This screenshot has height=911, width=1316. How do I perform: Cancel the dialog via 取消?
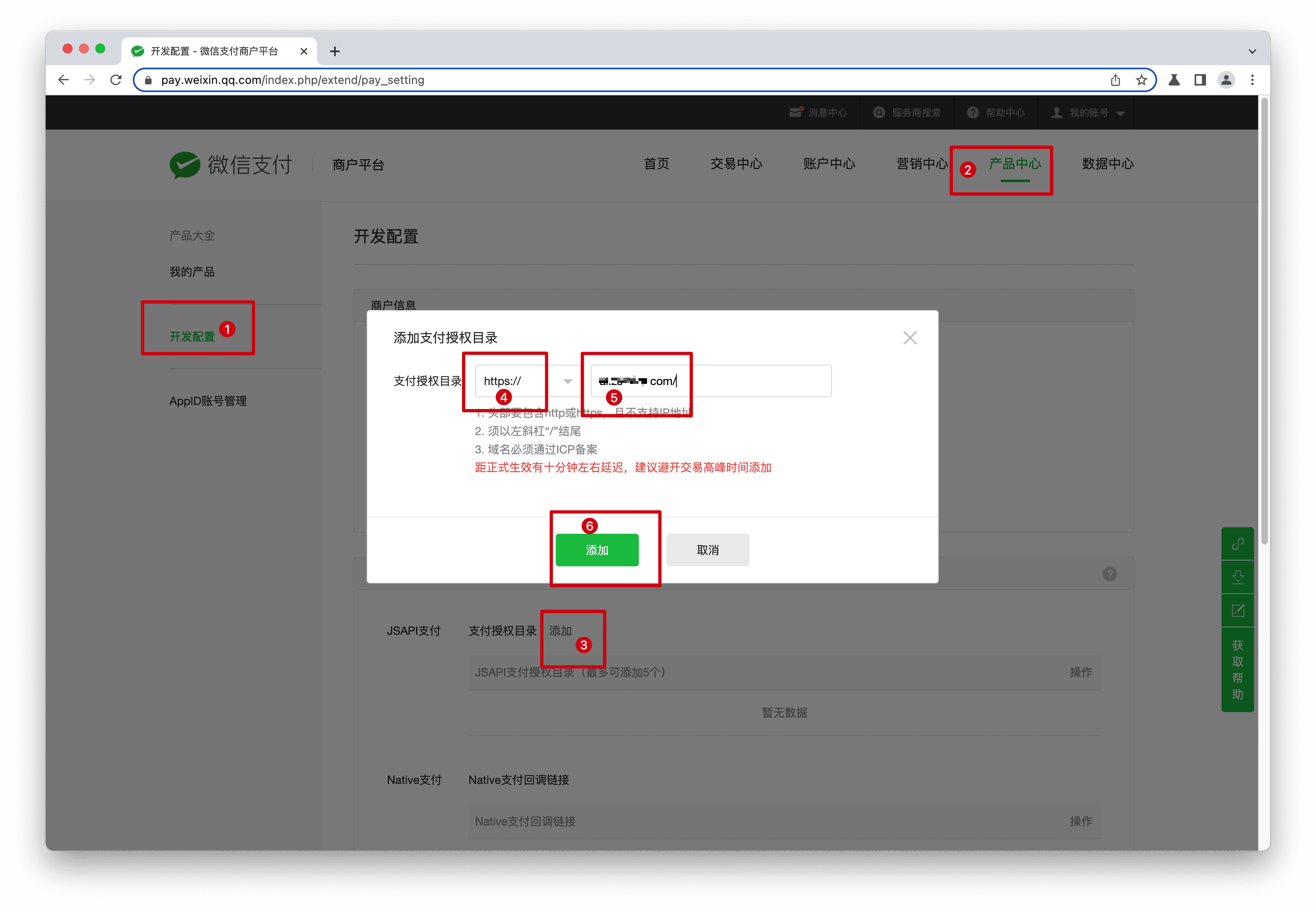(x=708, y=550)
